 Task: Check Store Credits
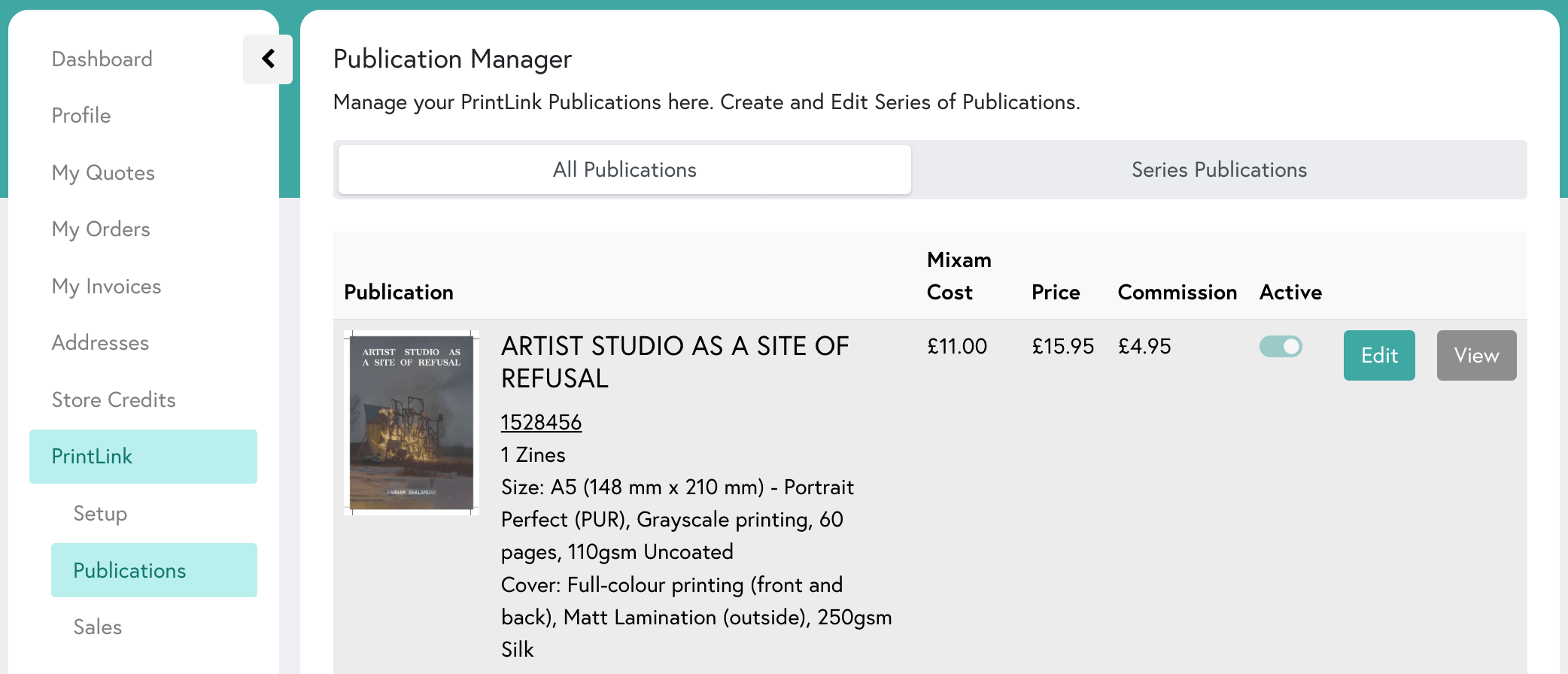[114, 399]
